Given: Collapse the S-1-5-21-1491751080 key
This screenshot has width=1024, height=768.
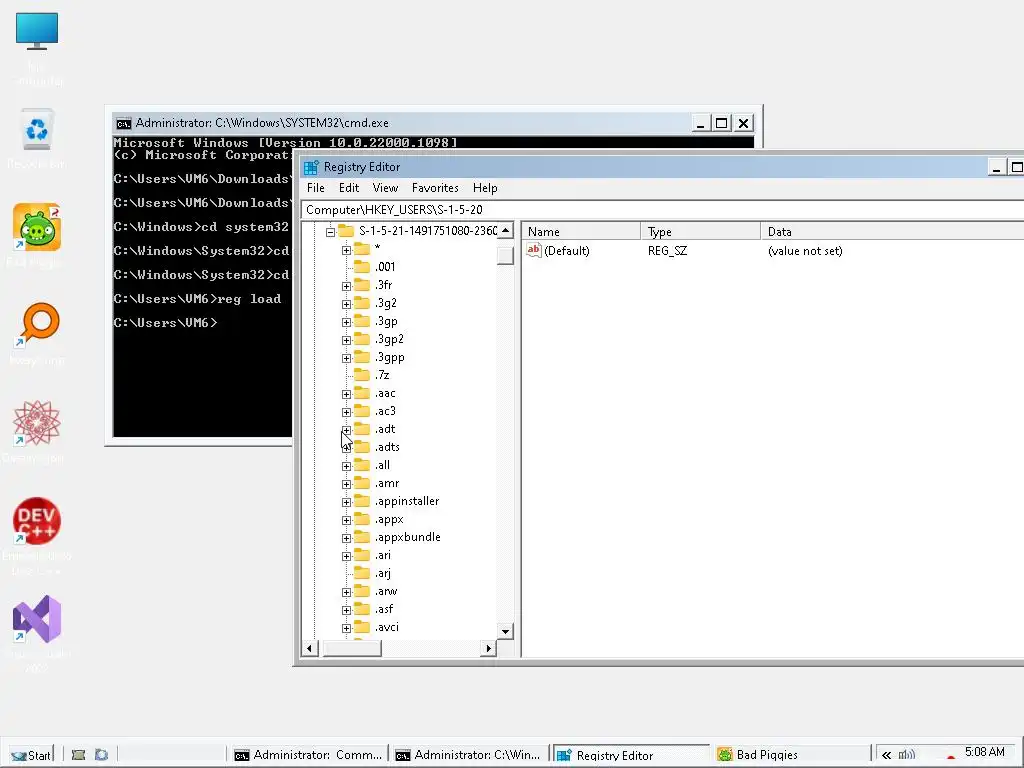Looking at the screenshot, I should [330, 232].
